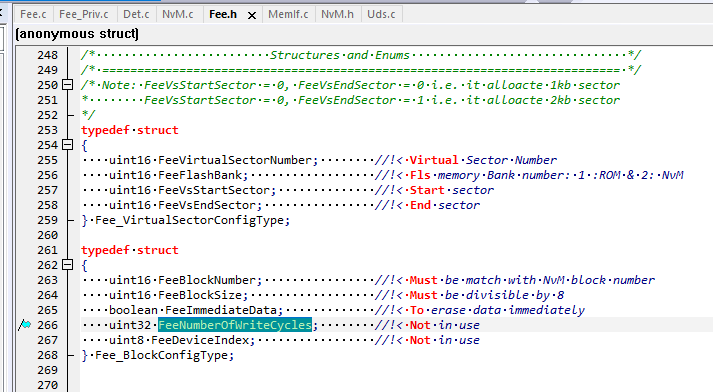Click the FeeVsEndSector member on line 258

point(207,205)
